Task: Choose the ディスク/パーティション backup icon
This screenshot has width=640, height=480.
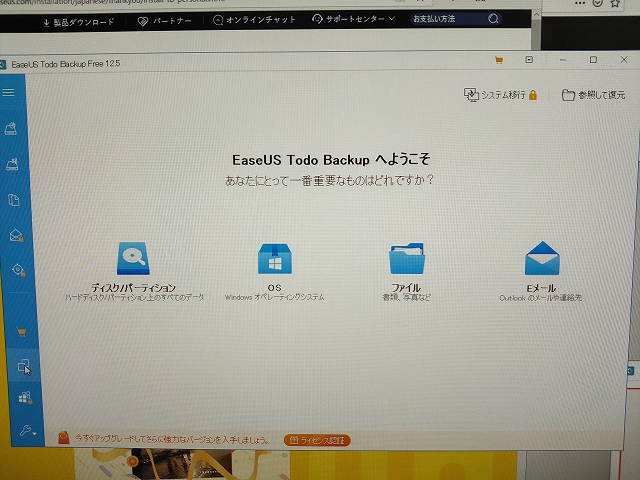Action: (133, 258)
